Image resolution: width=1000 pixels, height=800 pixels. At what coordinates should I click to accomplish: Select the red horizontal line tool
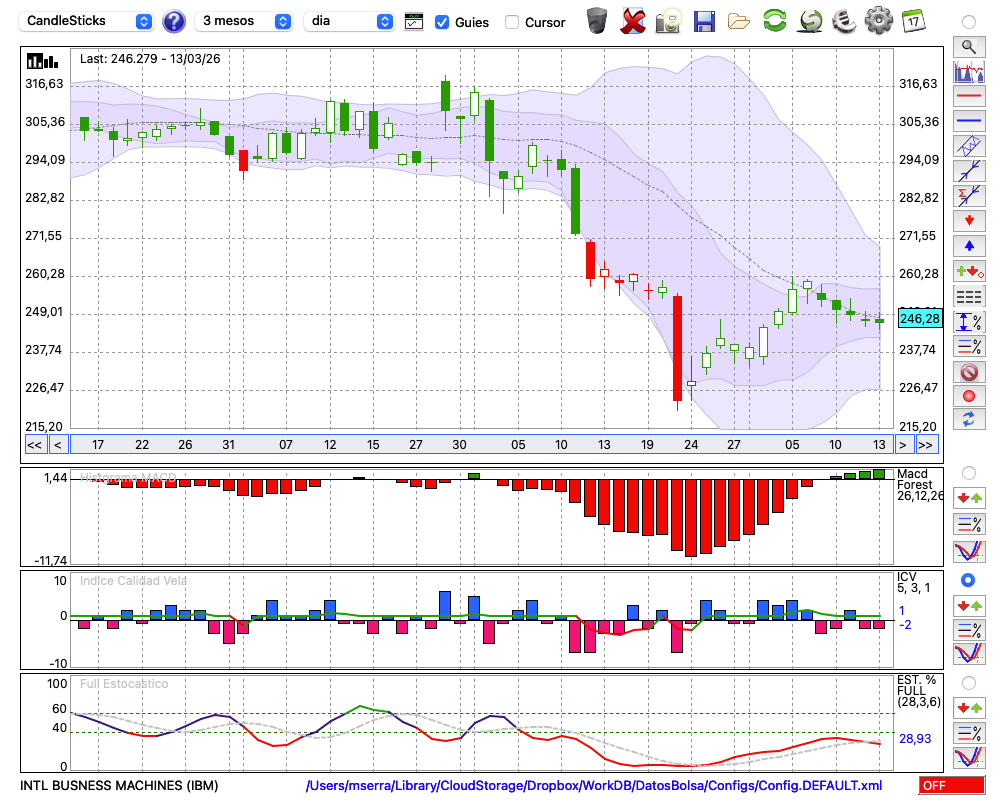[968, 97]
